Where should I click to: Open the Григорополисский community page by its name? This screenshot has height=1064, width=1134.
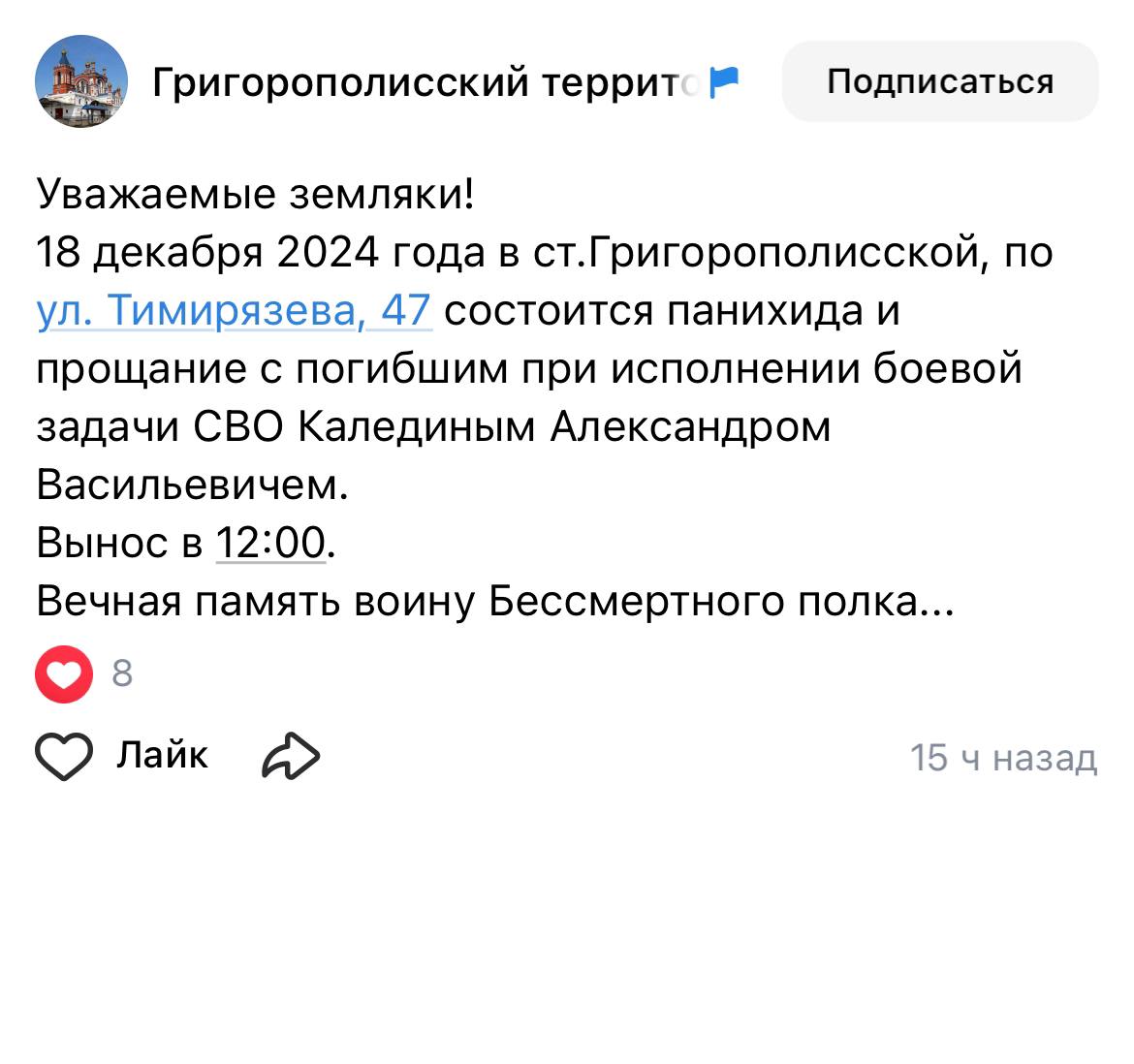[x=425, y=81]
